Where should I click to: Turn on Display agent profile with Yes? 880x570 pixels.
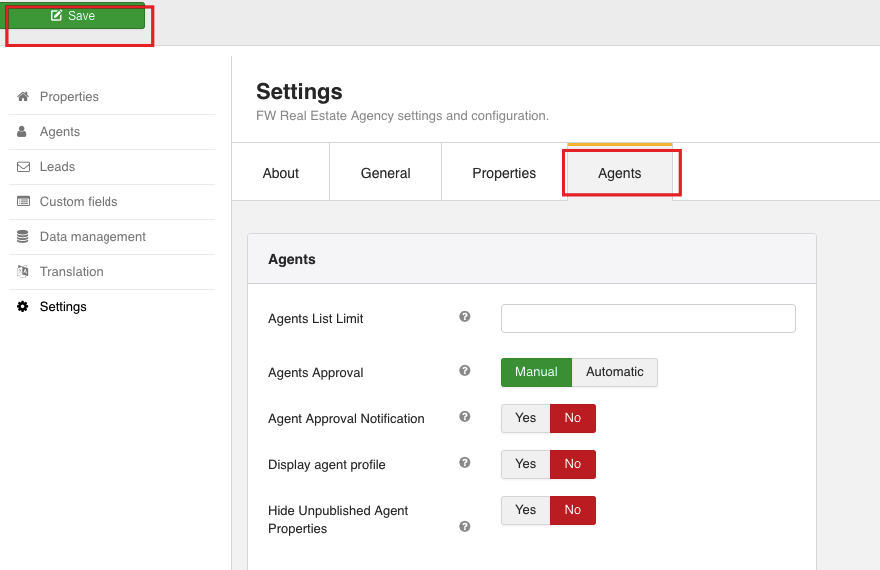[x=525, y=464]
